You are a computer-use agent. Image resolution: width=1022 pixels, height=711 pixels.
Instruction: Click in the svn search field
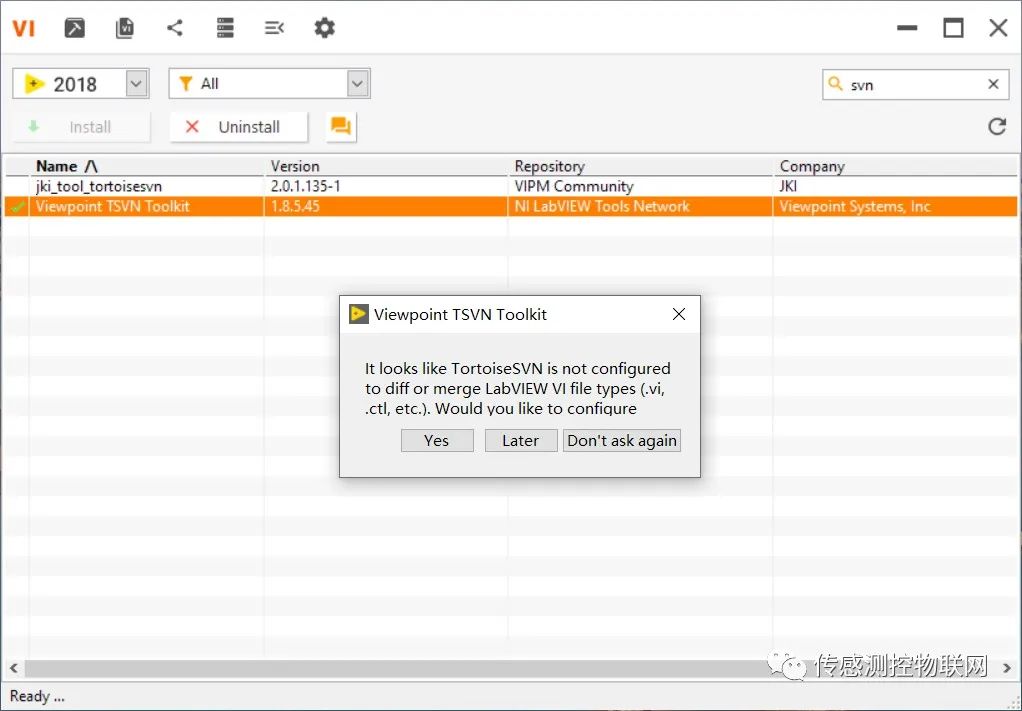(x=910, y=85)
